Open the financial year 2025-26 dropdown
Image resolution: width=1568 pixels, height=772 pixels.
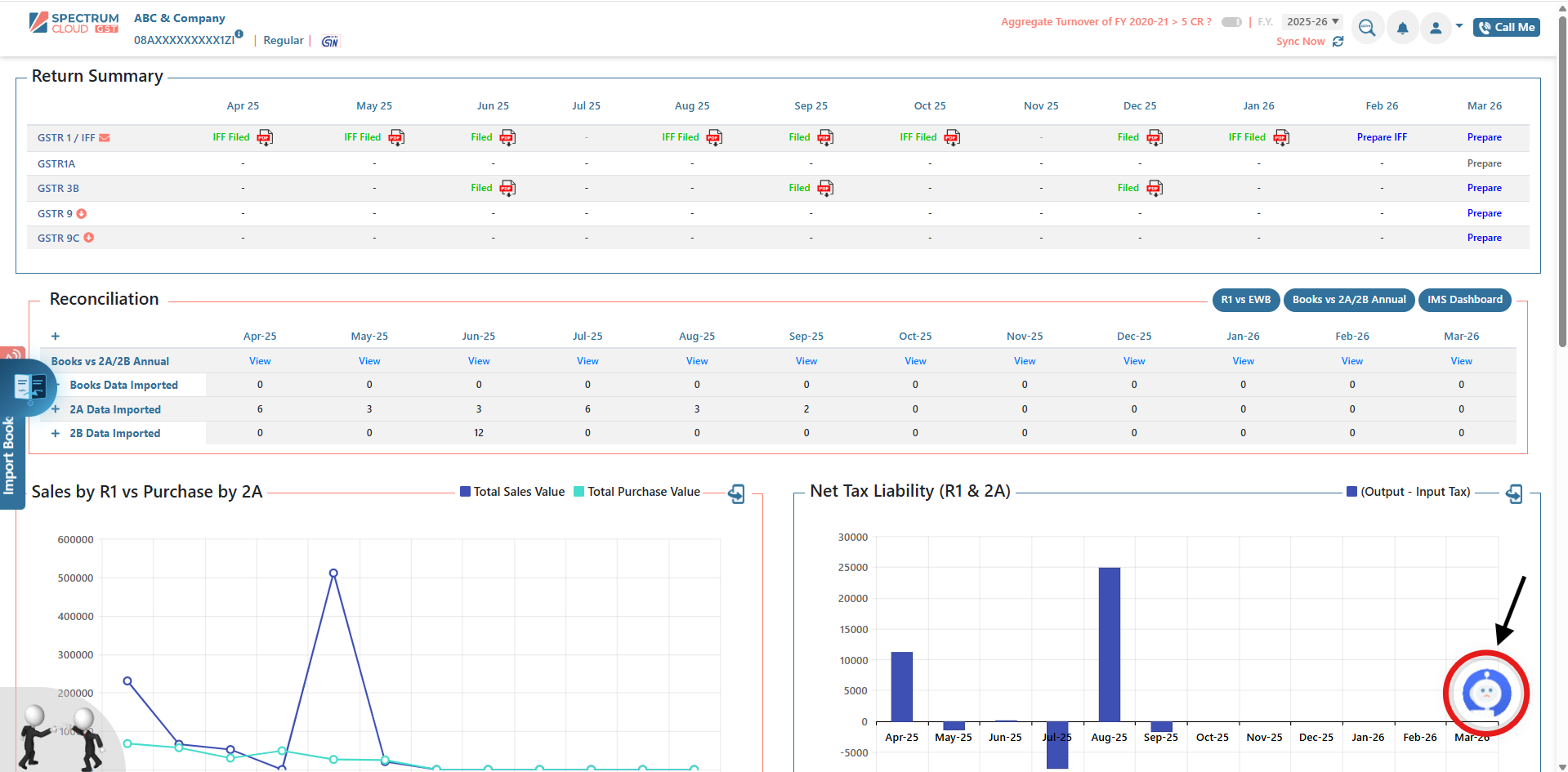point(1311,22)
